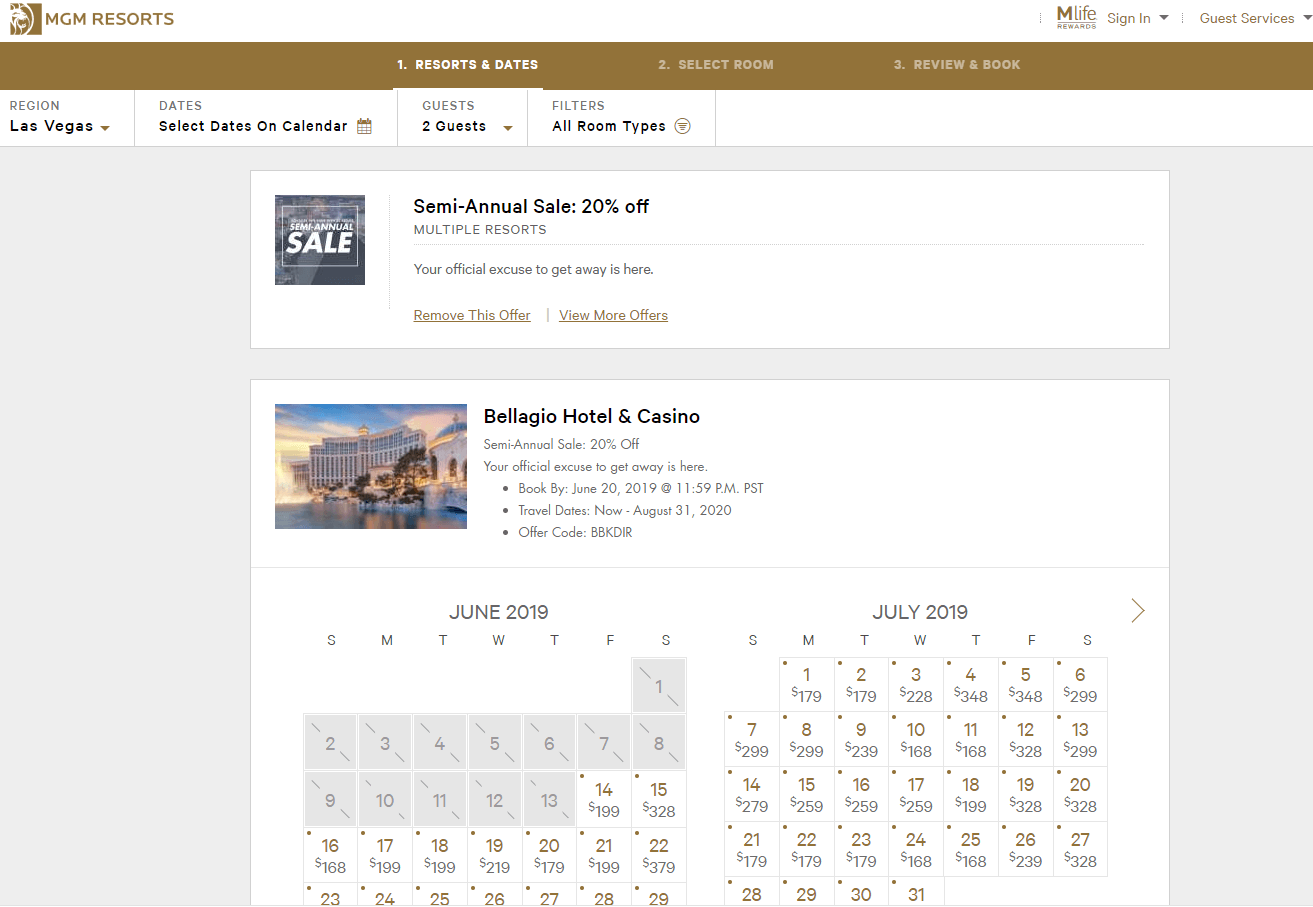Select July 25 at $168
1313x907 pixels.
pyautogui.click(x=970, y=849)
